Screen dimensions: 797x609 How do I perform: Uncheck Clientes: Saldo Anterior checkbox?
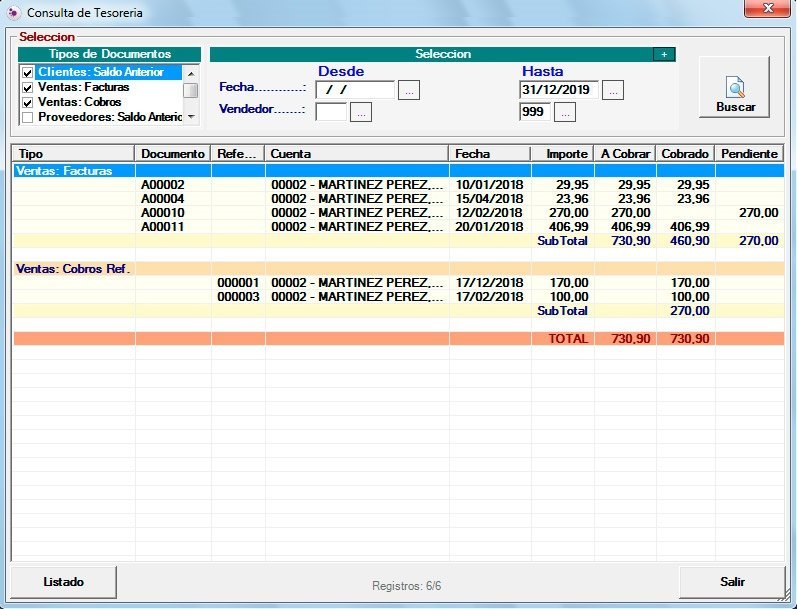pos(28,73)
